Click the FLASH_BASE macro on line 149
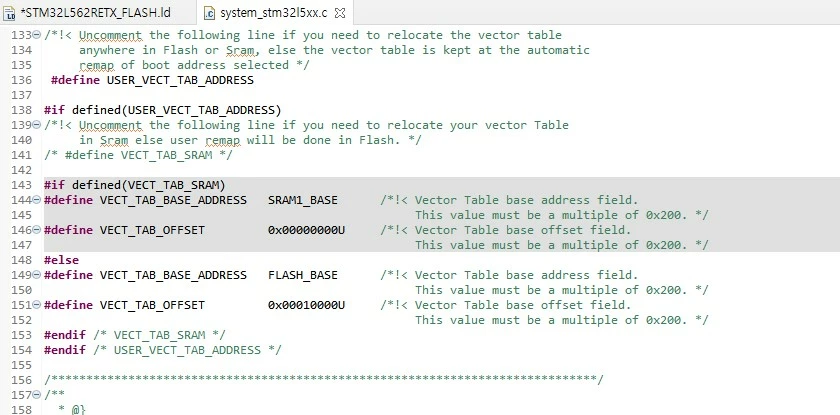 (303, 275)
